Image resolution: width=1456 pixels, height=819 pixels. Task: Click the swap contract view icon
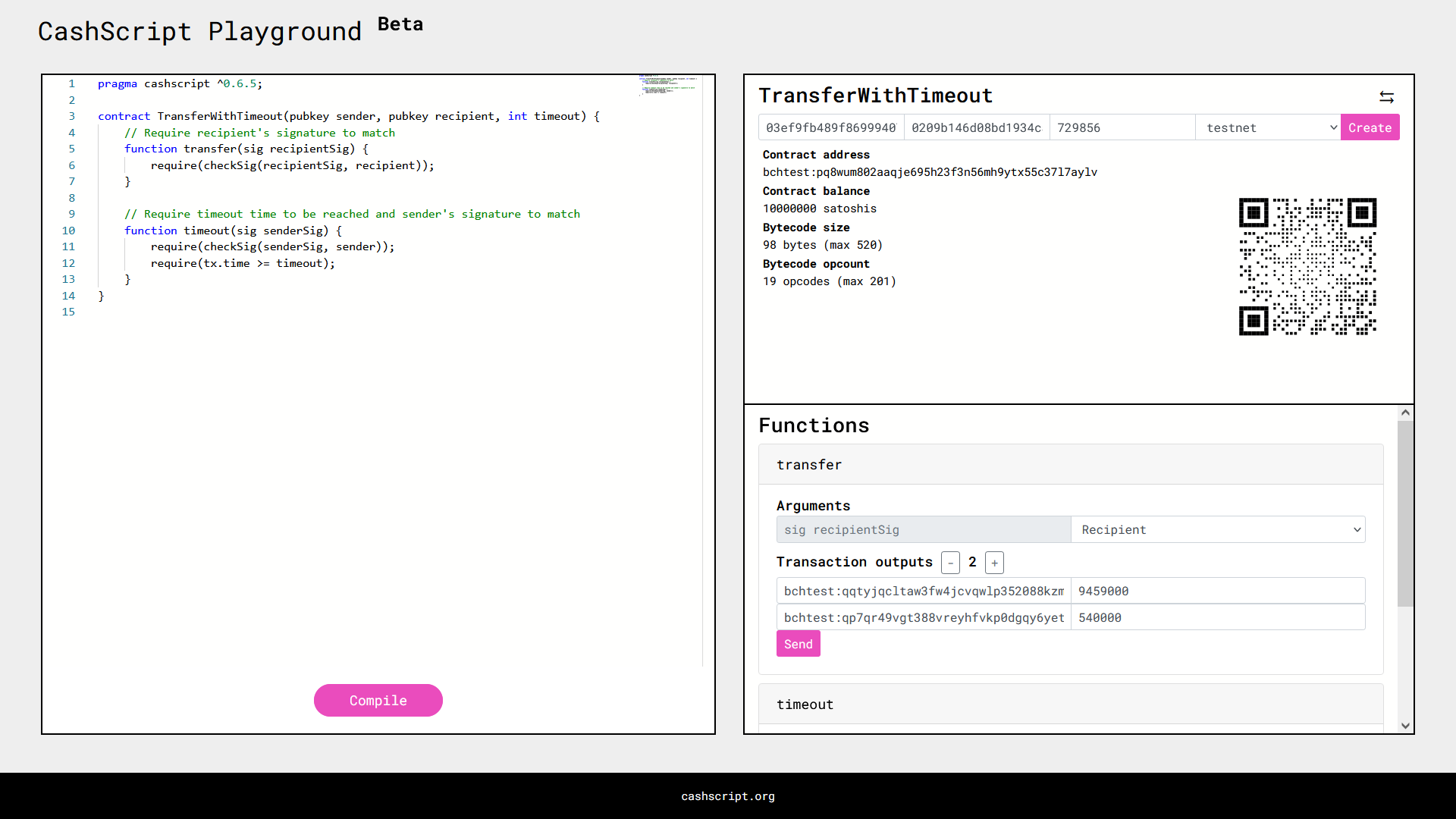(1386, 97)
